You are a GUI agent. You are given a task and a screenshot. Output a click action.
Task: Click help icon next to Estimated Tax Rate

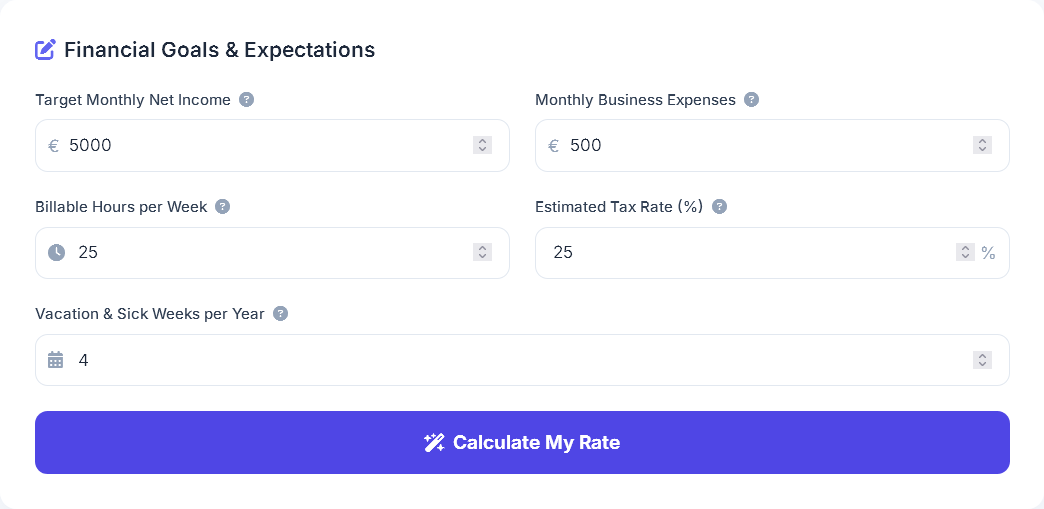719,207
